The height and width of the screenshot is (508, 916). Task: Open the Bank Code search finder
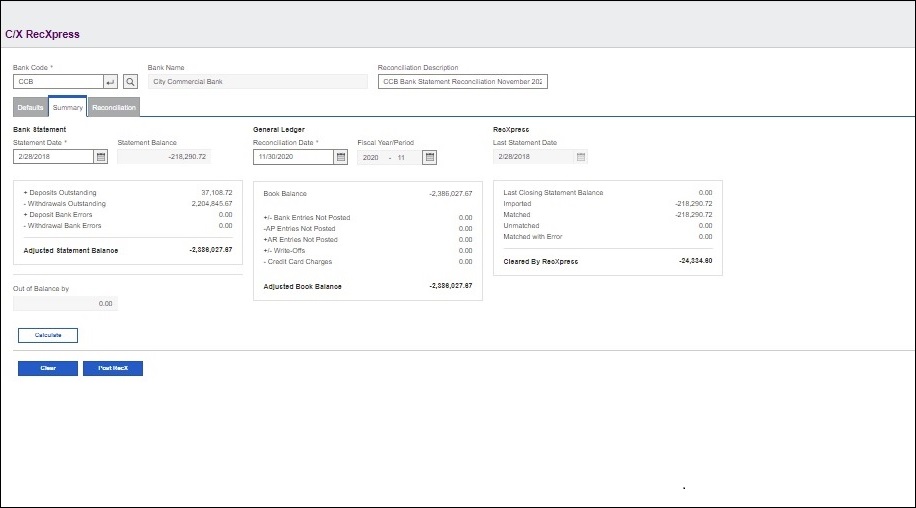pos(130,82)
